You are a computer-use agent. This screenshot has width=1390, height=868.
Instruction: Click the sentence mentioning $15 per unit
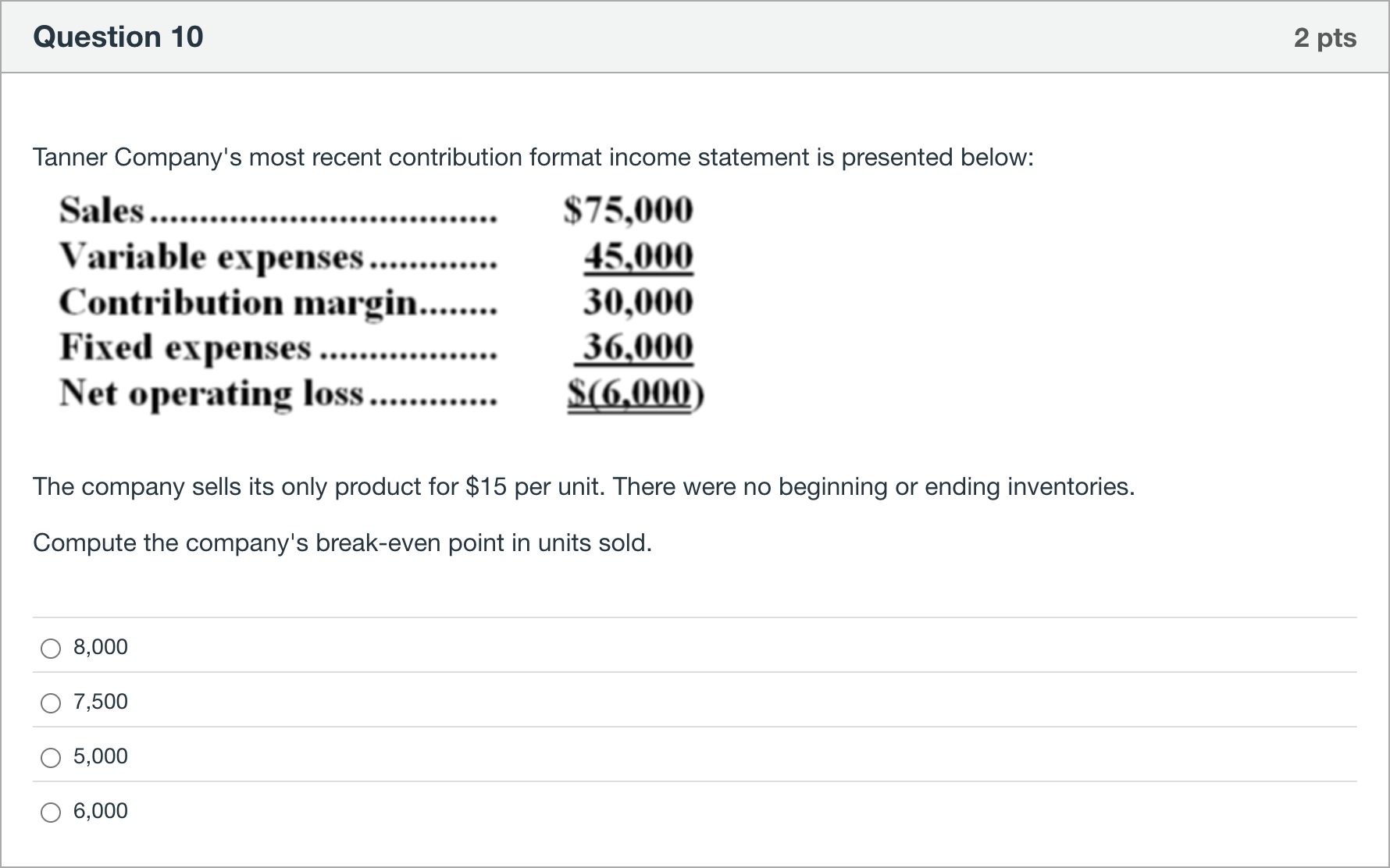(583, 487)
